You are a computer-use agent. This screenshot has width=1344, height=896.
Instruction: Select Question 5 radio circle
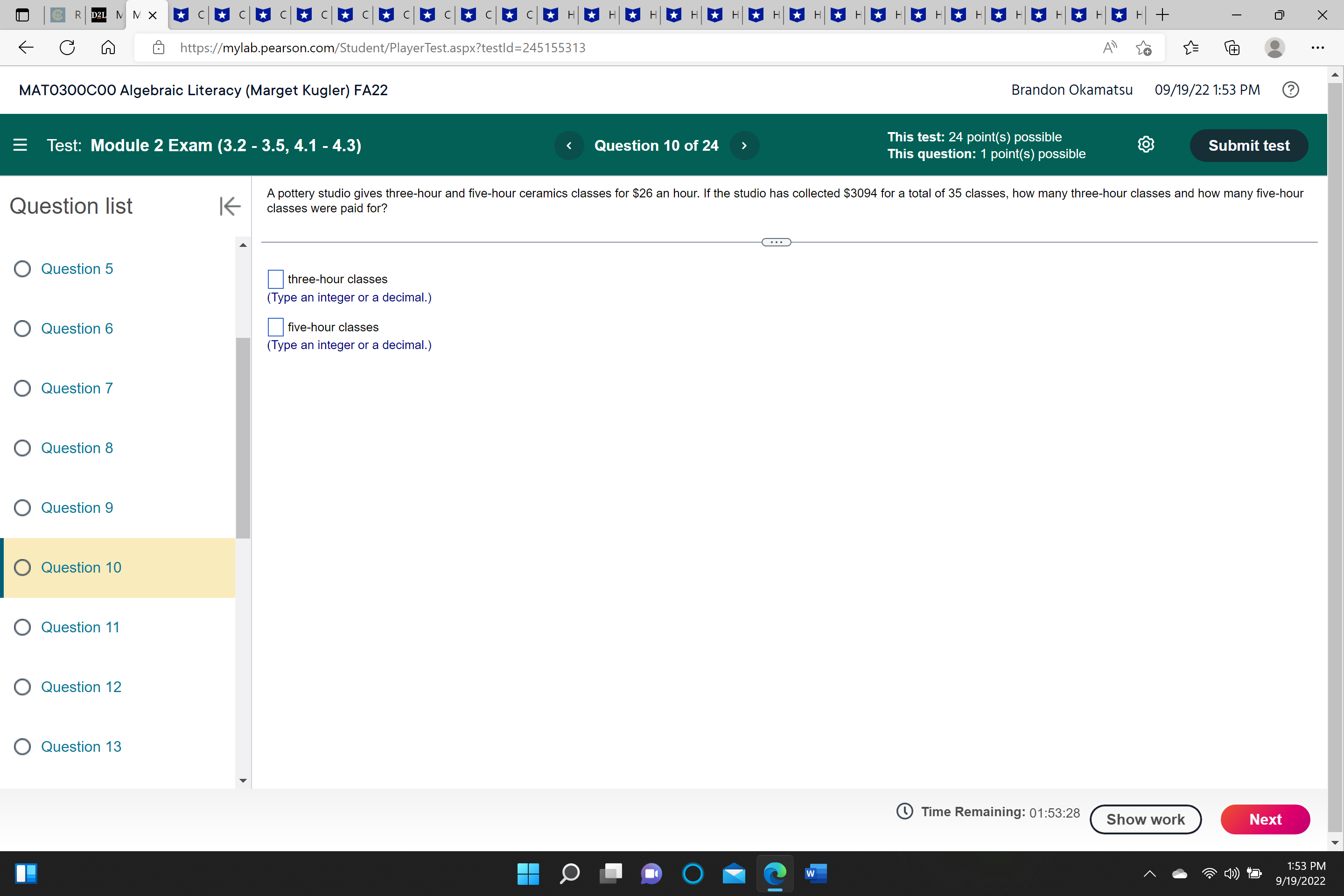pos(22,269)
